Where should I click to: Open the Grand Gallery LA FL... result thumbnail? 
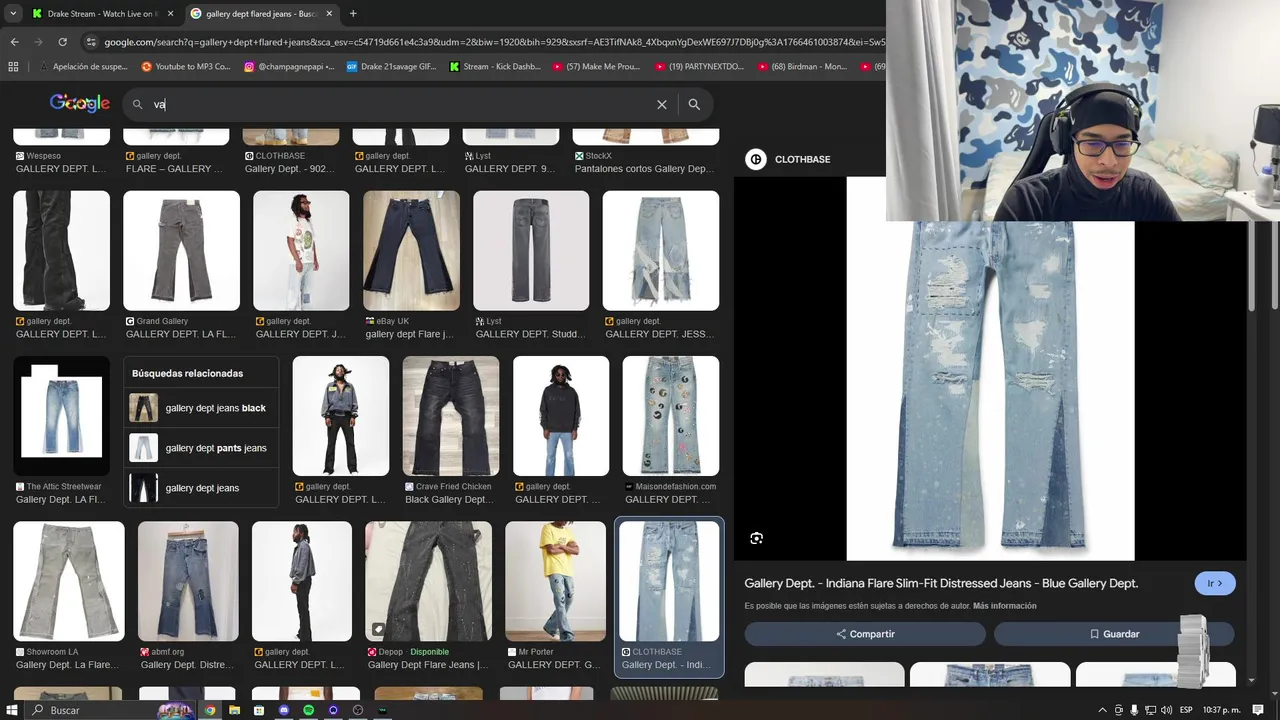pyautogui.click(x=181, y=250)
